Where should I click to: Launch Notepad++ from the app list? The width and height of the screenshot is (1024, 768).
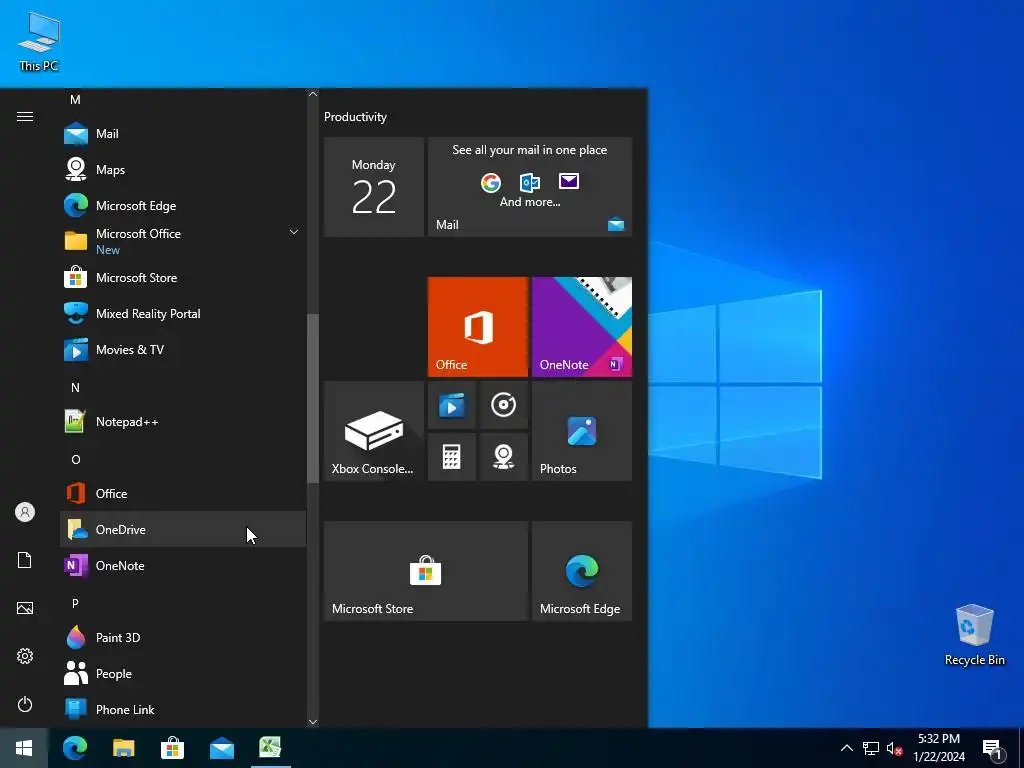183,422
